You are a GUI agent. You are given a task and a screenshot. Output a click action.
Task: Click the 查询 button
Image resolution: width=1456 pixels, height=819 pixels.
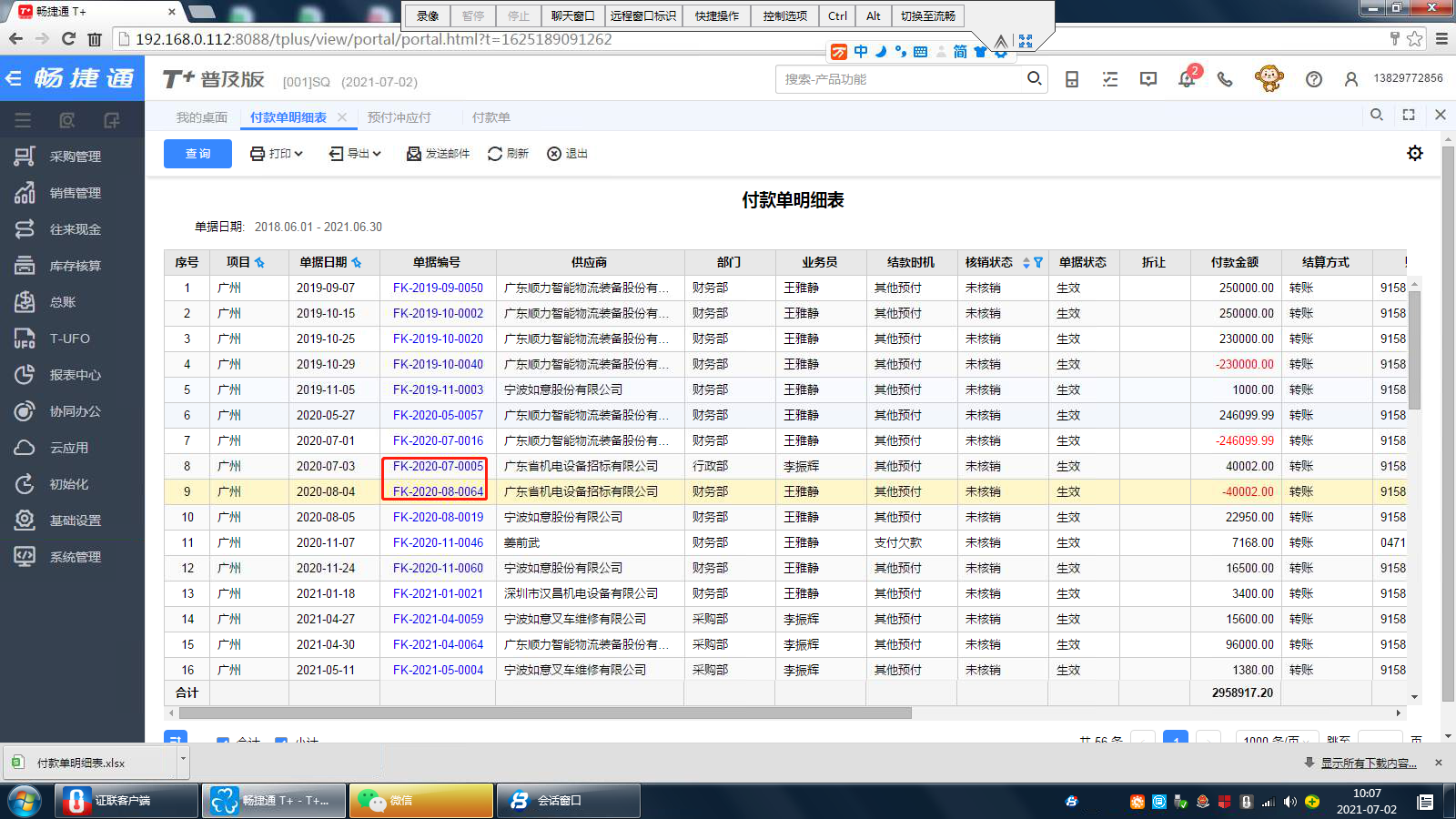[197, 154]
